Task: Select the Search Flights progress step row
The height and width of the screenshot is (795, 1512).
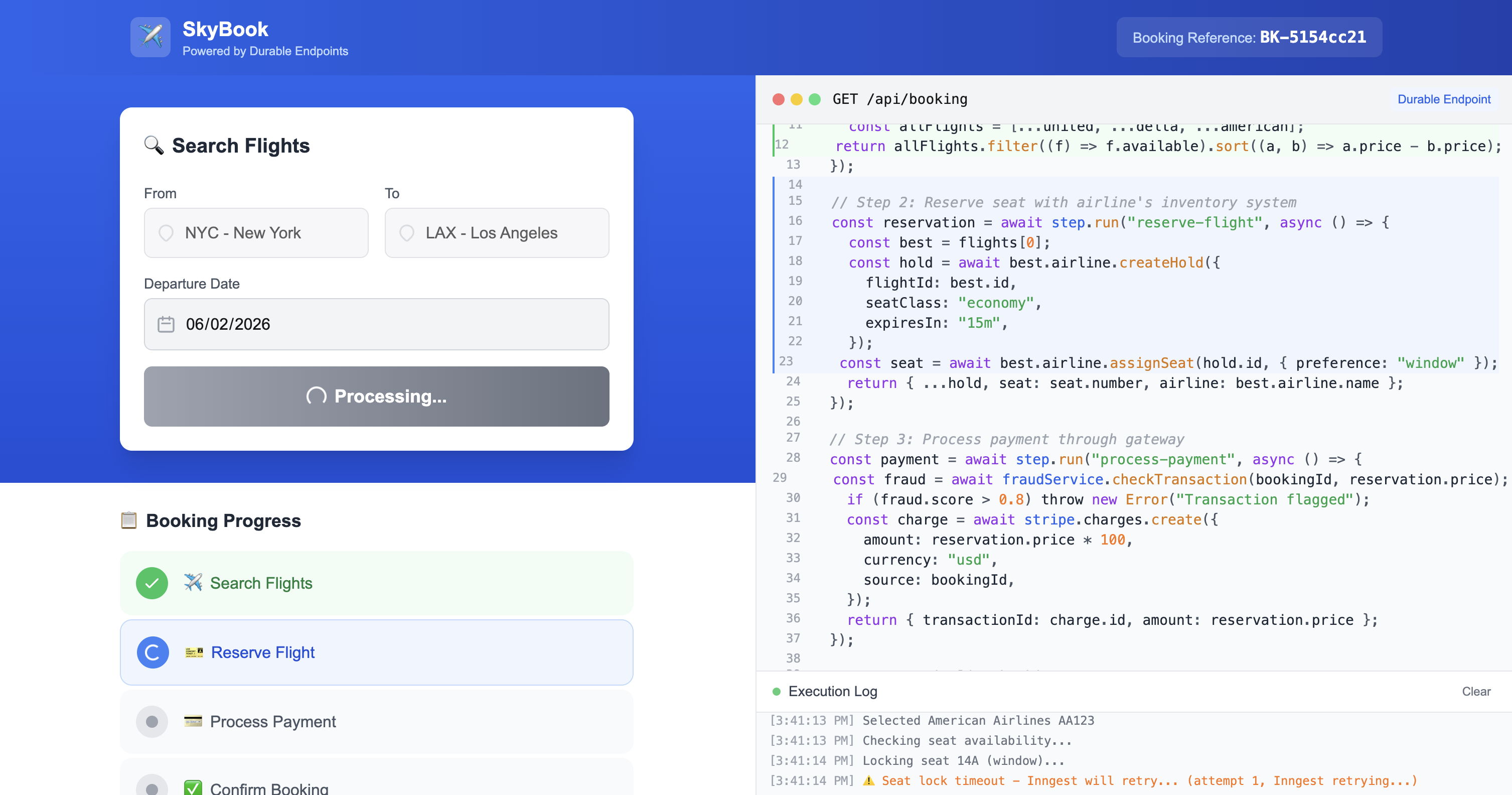Action: point(376,583)
